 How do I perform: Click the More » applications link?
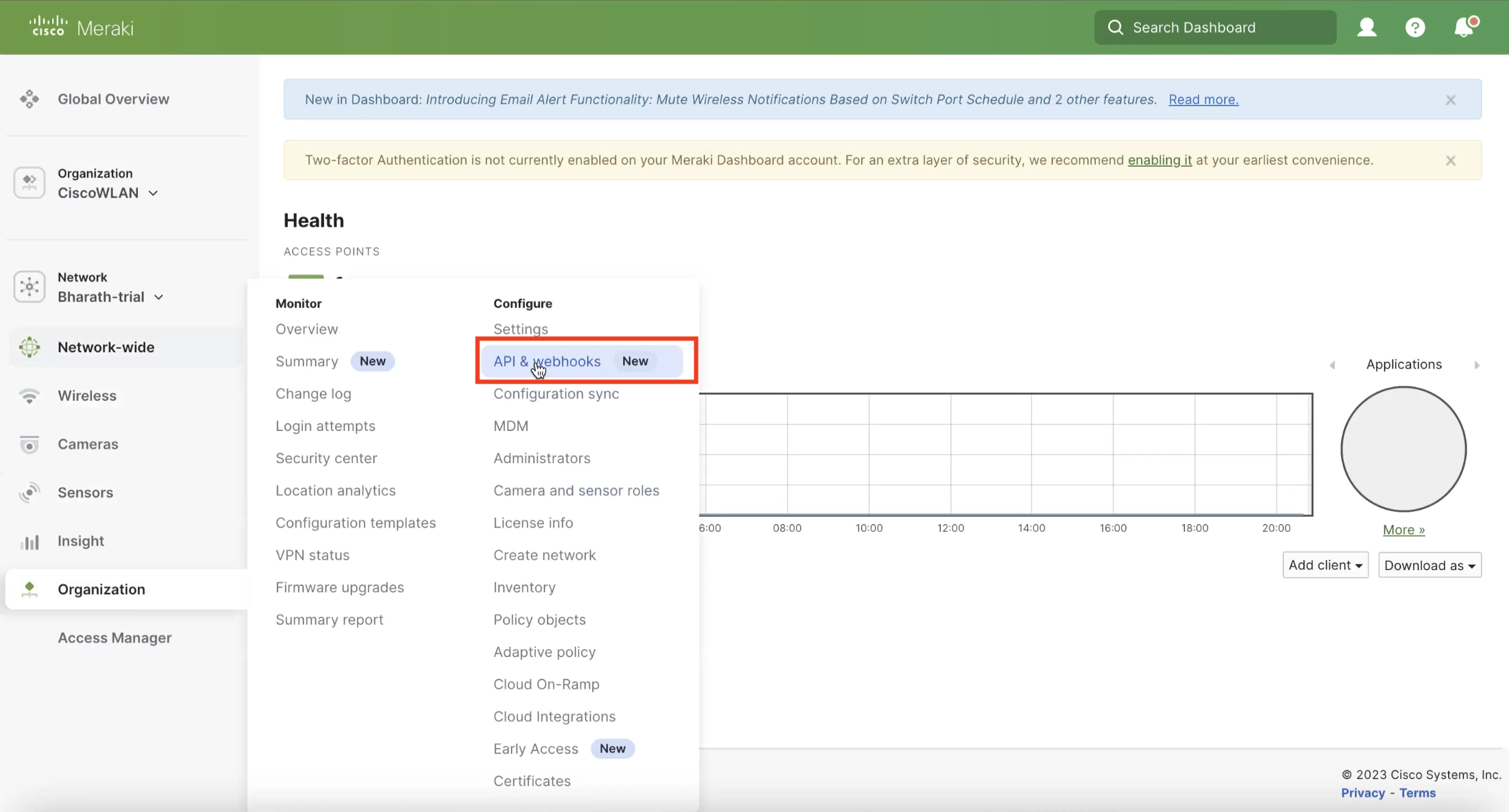1403,530
